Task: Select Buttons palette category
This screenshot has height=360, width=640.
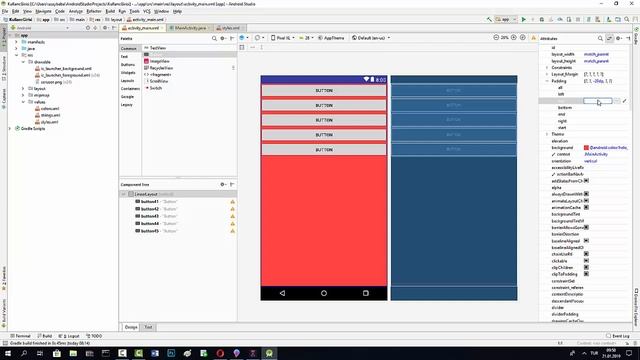Action: [128, 64]
